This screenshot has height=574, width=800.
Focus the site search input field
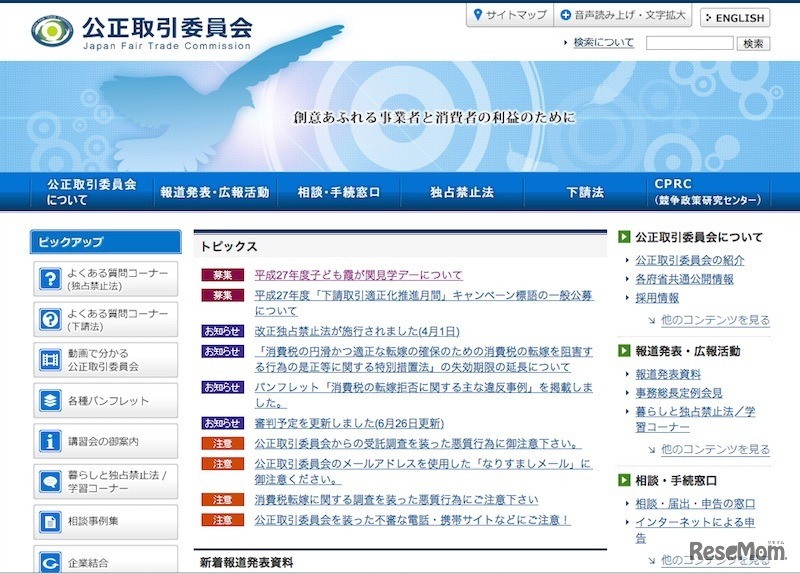689,43
